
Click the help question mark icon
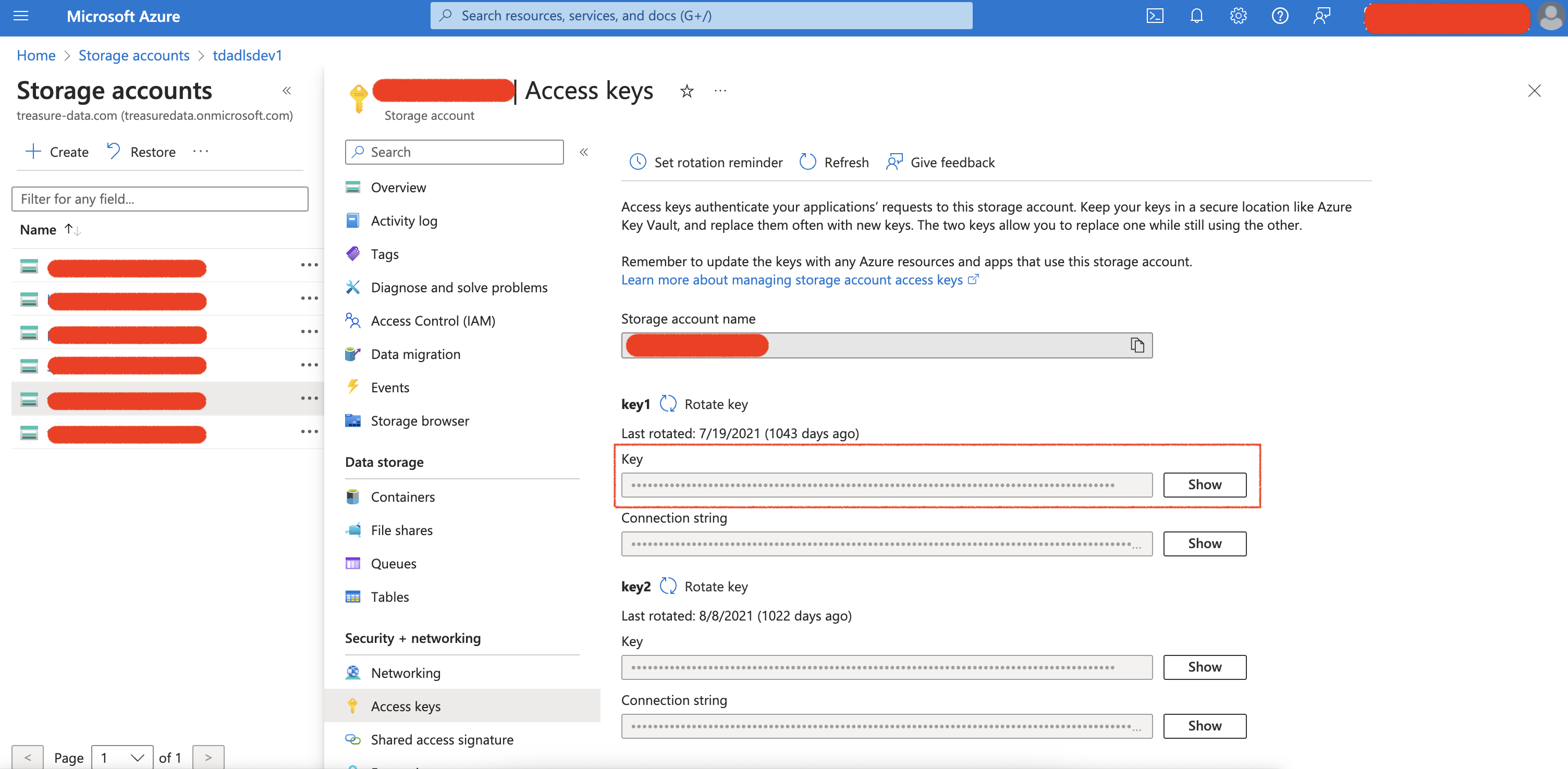(x=1280, y=16)
